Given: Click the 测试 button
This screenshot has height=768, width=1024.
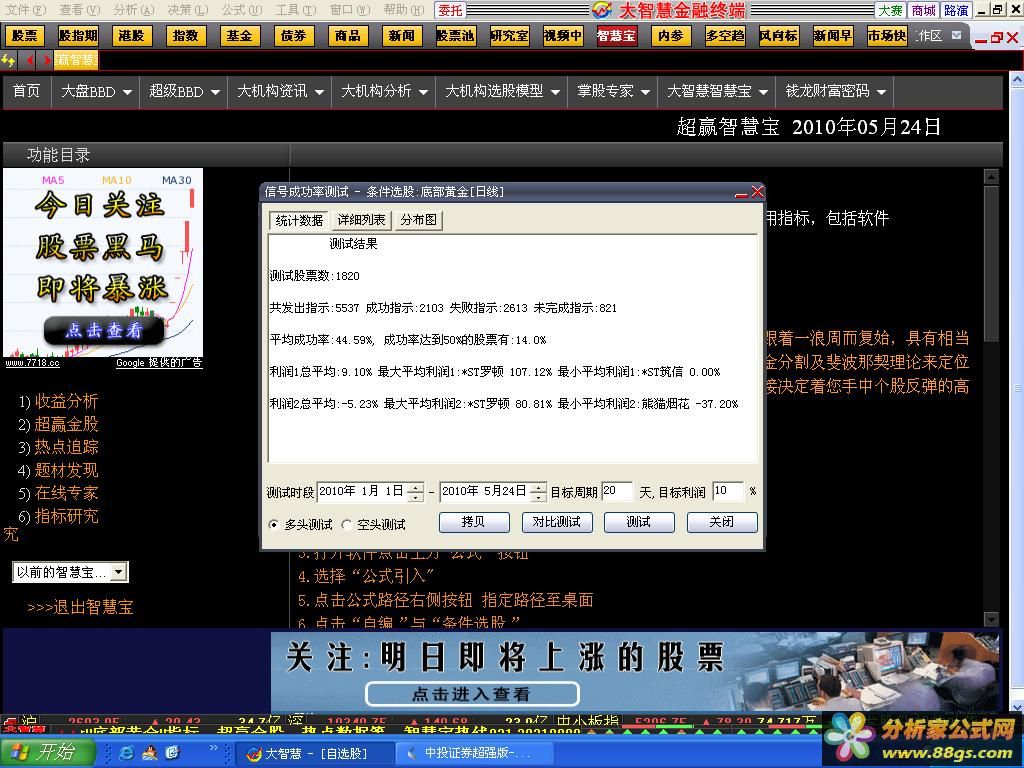Looking at the screenshot, I should pos(639,522).
